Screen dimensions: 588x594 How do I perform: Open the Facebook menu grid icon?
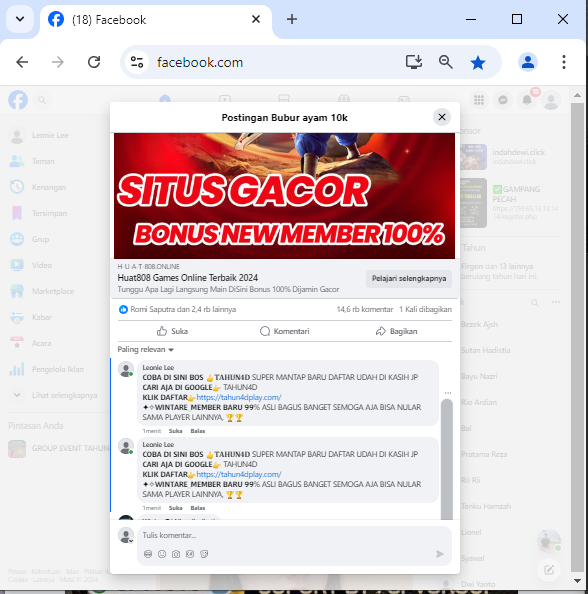[x=479, y=100]
